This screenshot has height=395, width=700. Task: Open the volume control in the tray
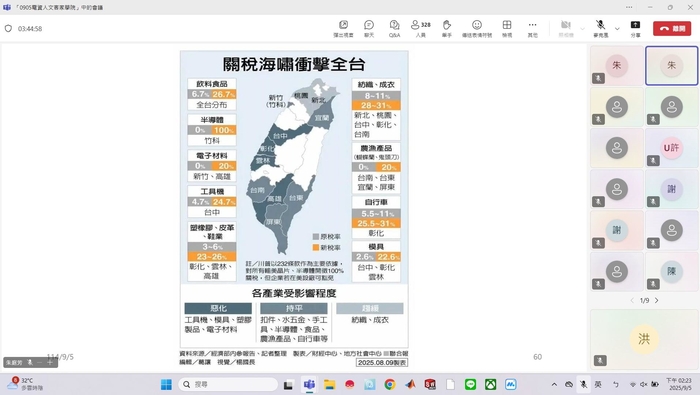point(644,384)
